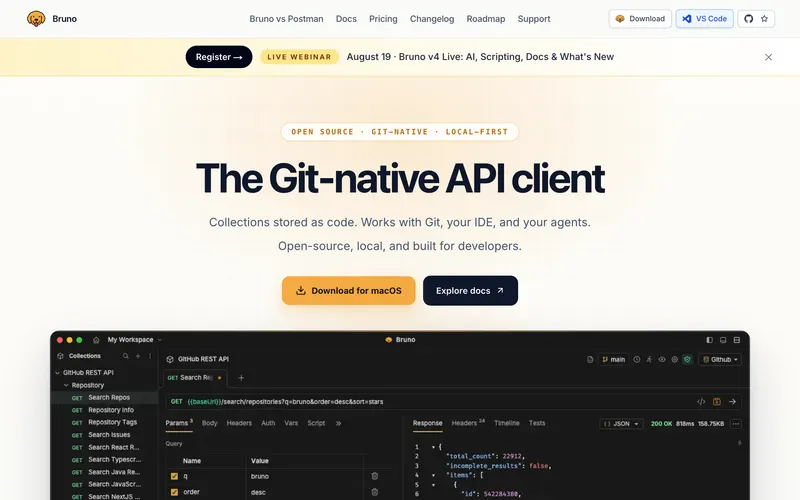The height and width of the screenshot is (500, 800).
Task: Click Explore docs button
Action: coord(470,291)
